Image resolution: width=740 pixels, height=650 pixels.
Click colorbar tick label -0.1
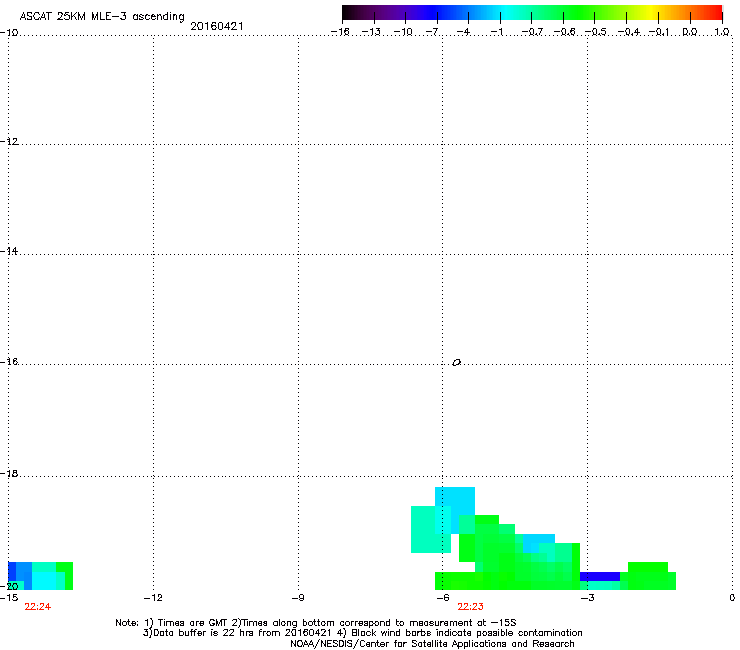coord(659,32)
